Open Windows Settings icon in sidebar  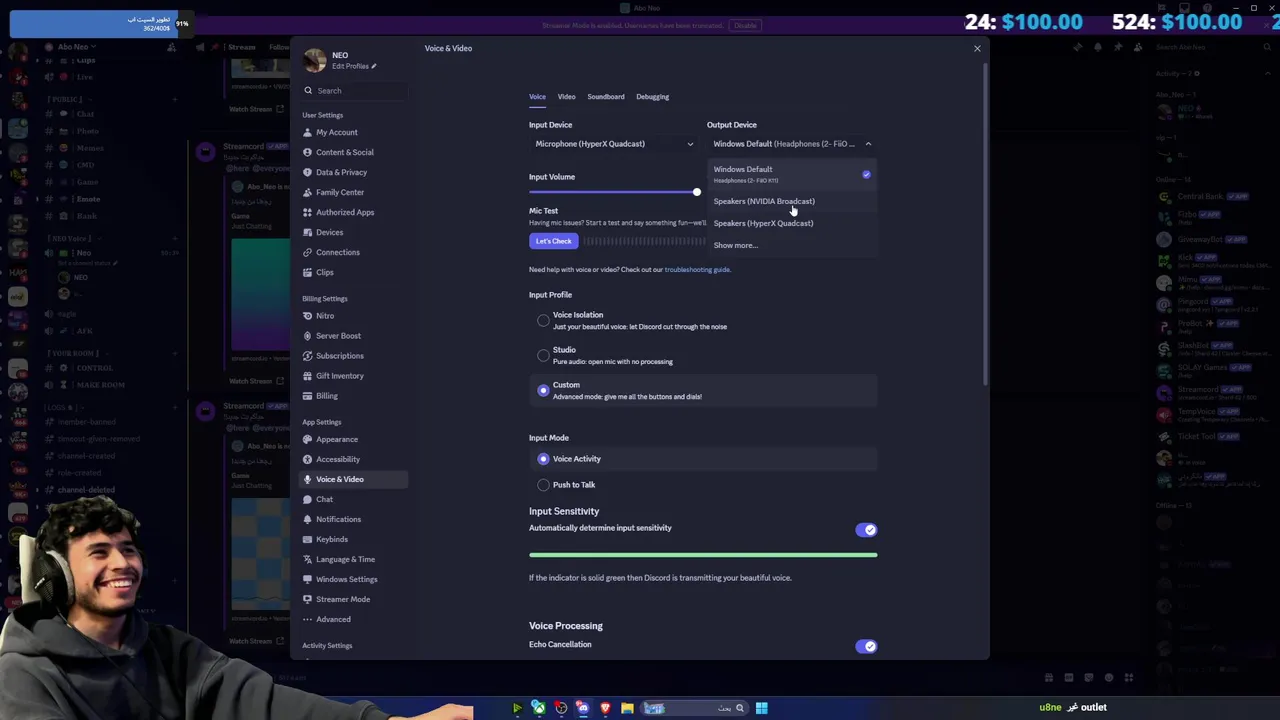pyautogui.click(x=308, y=579)
